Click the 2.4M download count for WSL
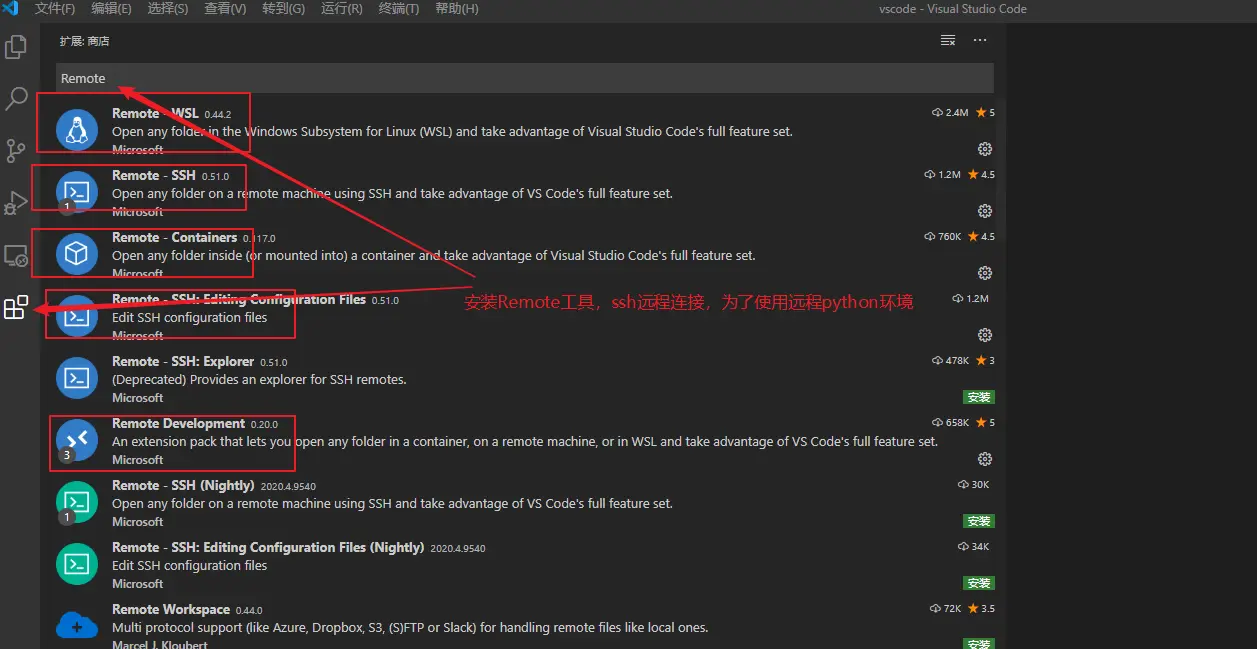The width and height of the screenshot is (1257, 649). point(950,113)
